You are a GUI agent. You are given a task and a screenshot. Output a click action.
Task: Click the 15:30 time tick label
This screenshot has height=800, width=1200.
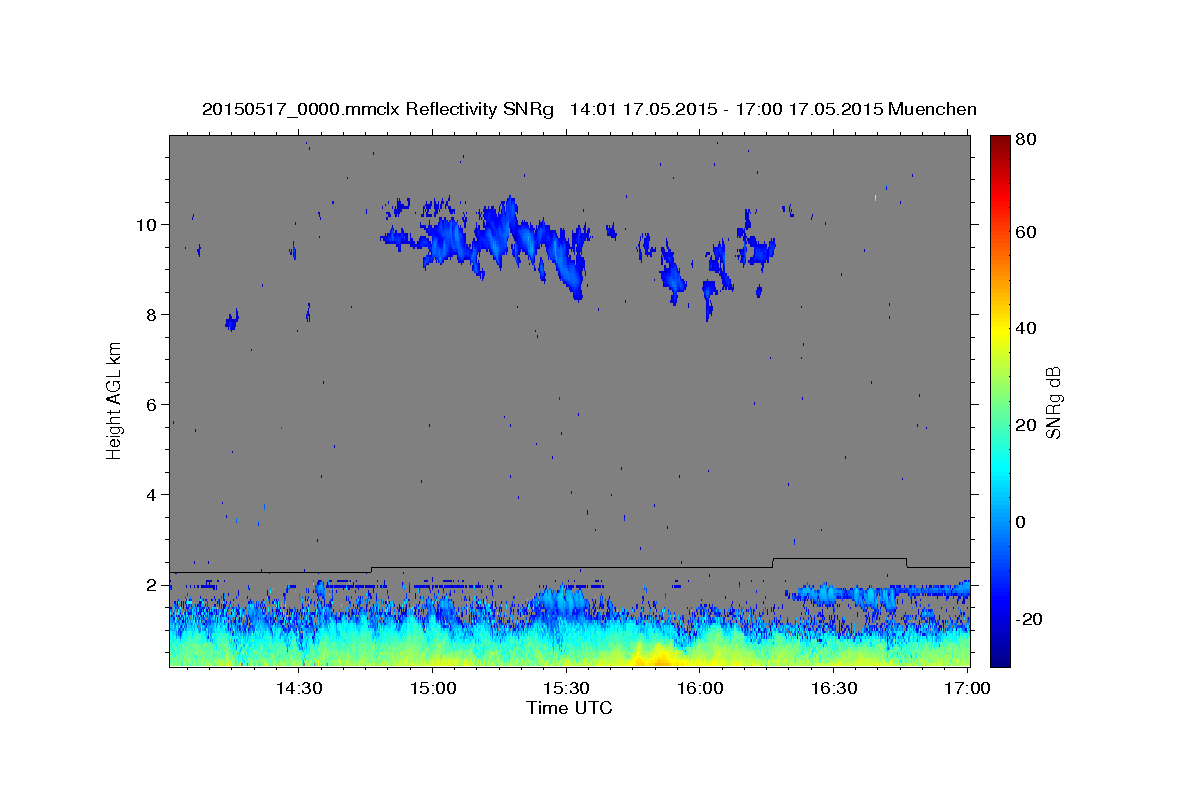[x=566, y=688]
